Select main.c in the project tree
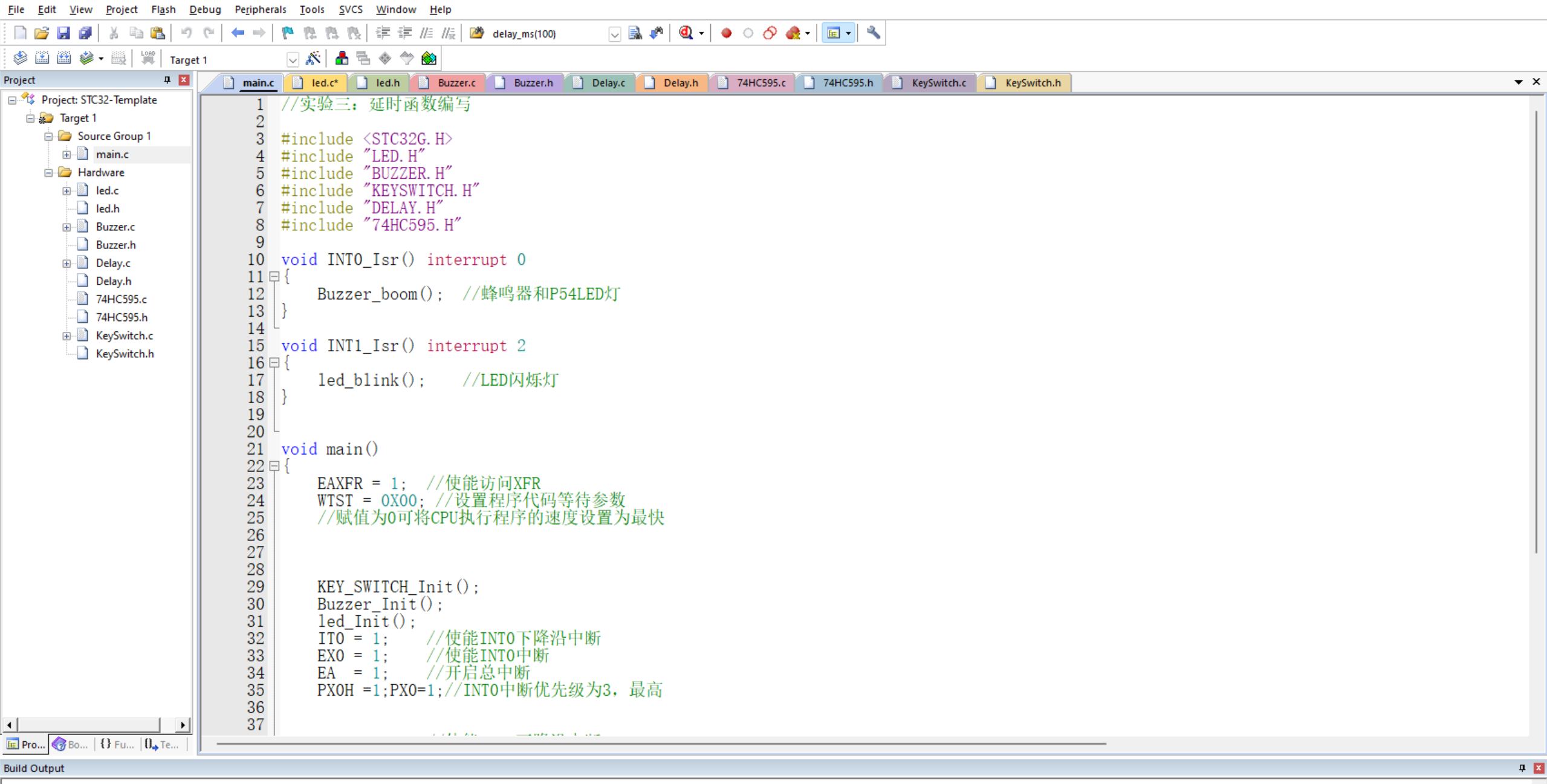Screen dimensions: 1547x784 [x=112, y=155]
